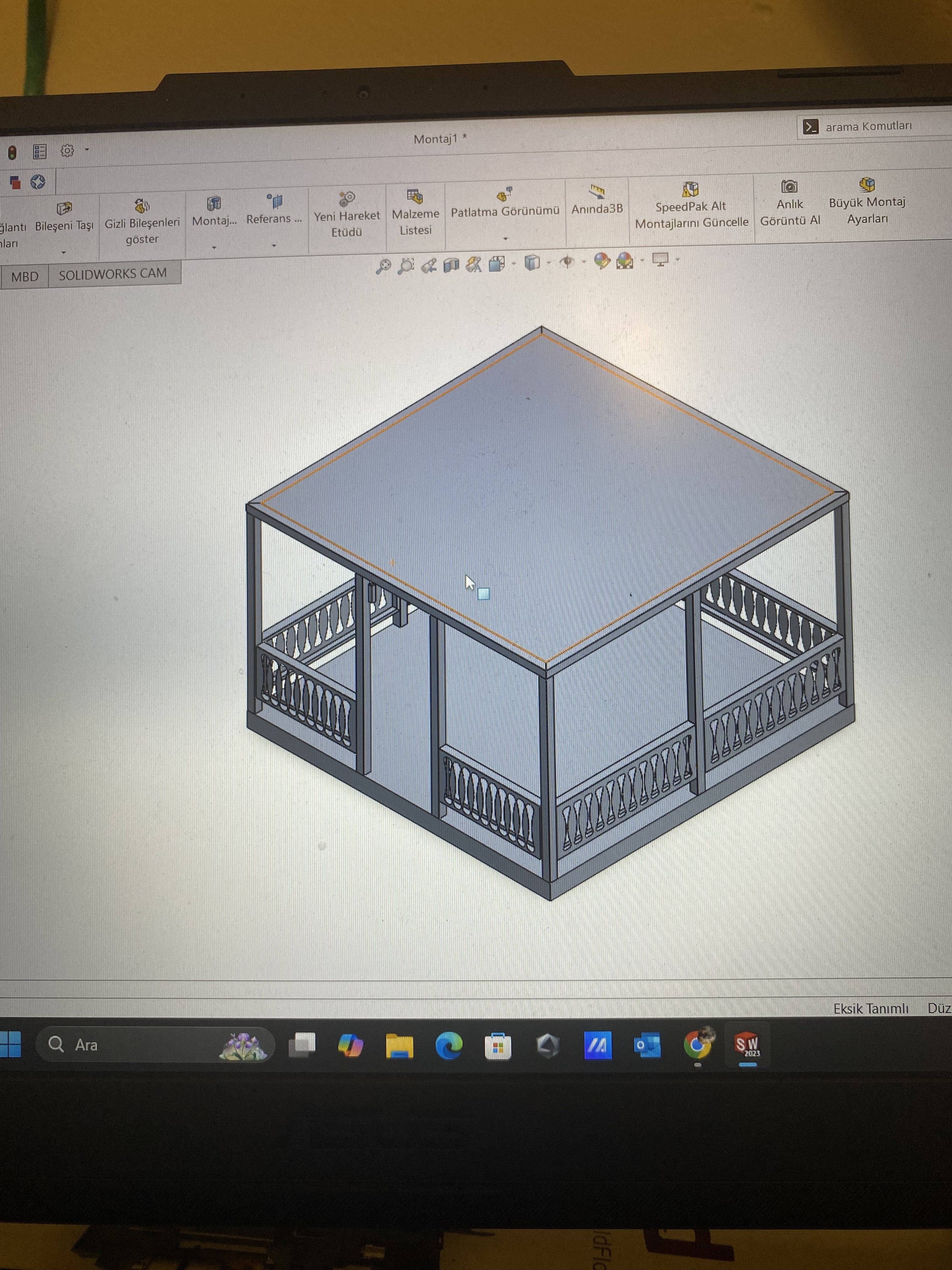952x1270 pixels.
Task: Click Apply Scene icon
Action: click(x=624, y=261)
